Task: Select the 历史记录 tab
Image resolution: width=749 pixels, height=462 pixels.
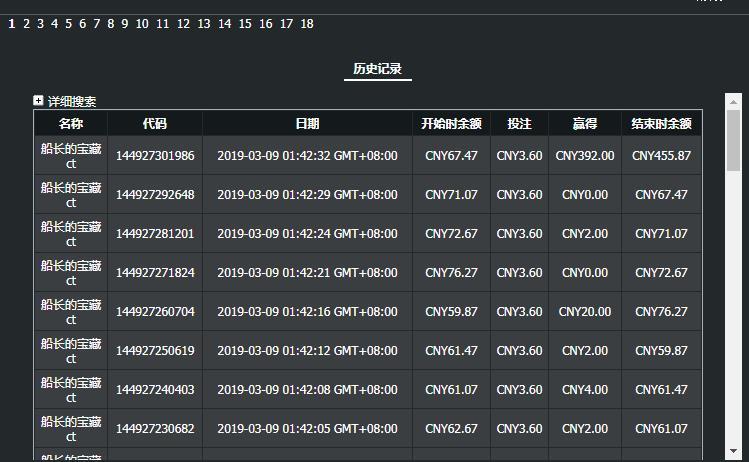Action: point(377,69)
